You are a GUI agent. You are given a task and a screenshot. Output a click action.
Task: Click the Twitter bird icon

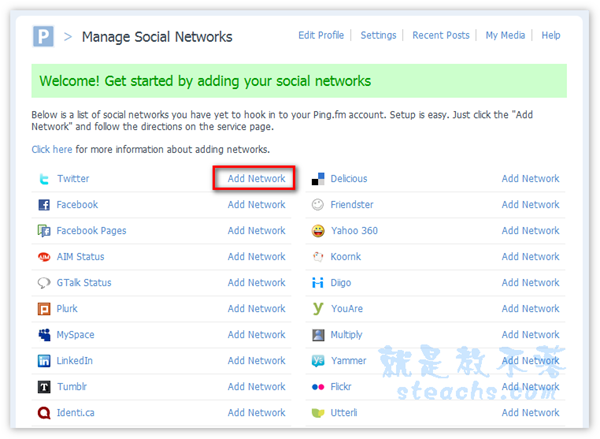coord(44,179)
